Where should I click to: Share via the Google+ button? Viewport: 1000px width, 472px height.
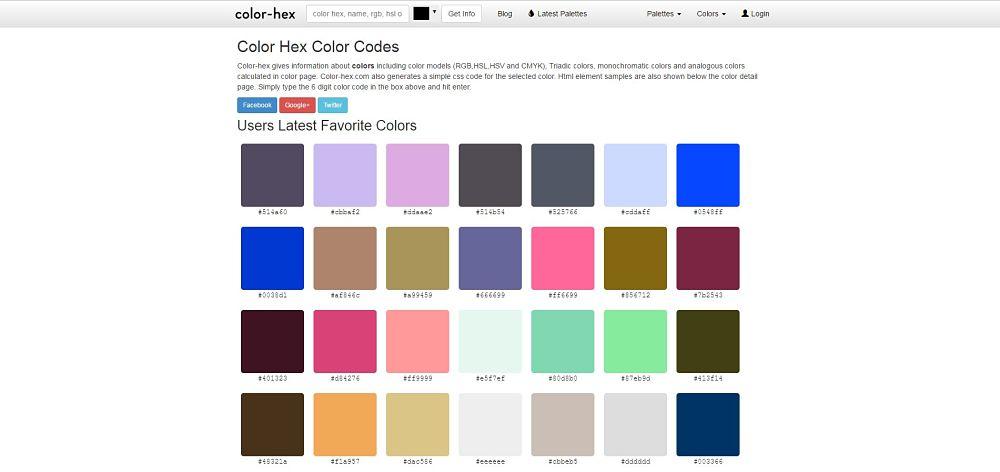(297, 105)
